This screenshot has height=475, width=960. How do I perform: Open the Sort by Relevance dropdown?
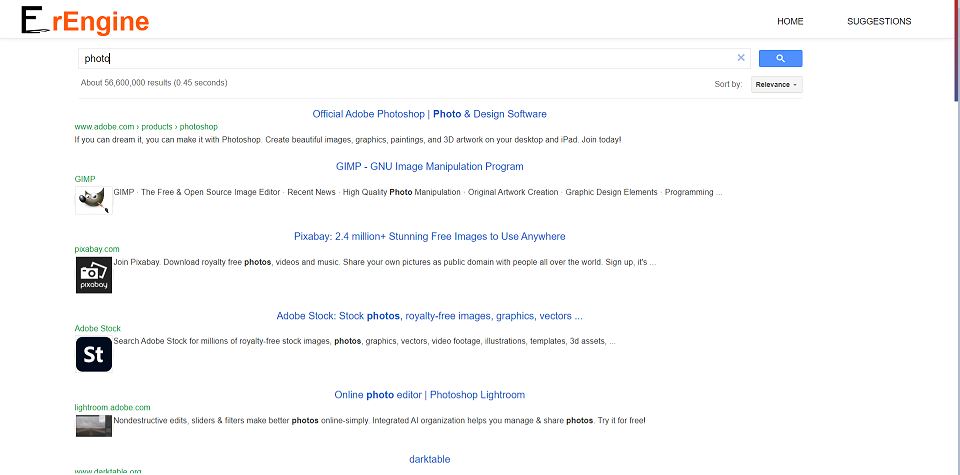776,84
